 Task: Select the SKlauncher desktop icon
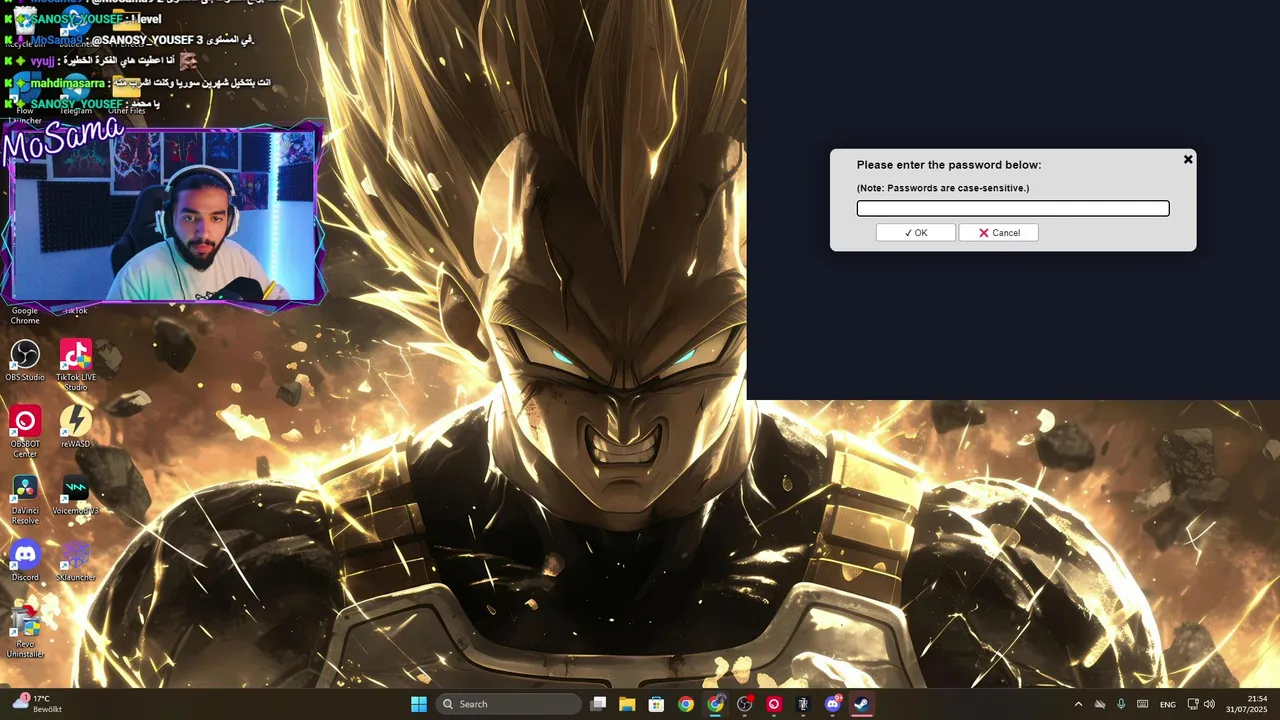(76, 561)
